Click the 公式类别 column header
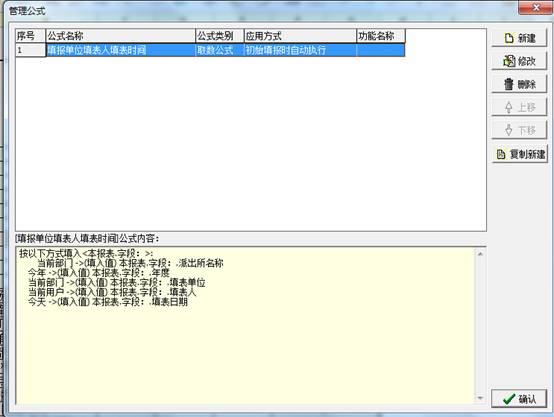Viewport: 554px width, 417px height. point(220,36)
